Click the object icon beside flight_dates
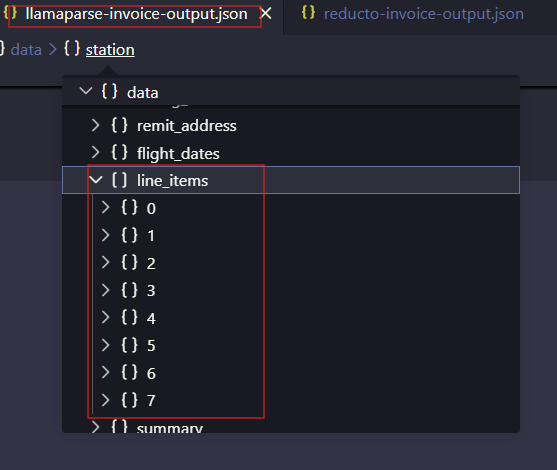This screenshot has height=470, width=557. pos(119,152)
